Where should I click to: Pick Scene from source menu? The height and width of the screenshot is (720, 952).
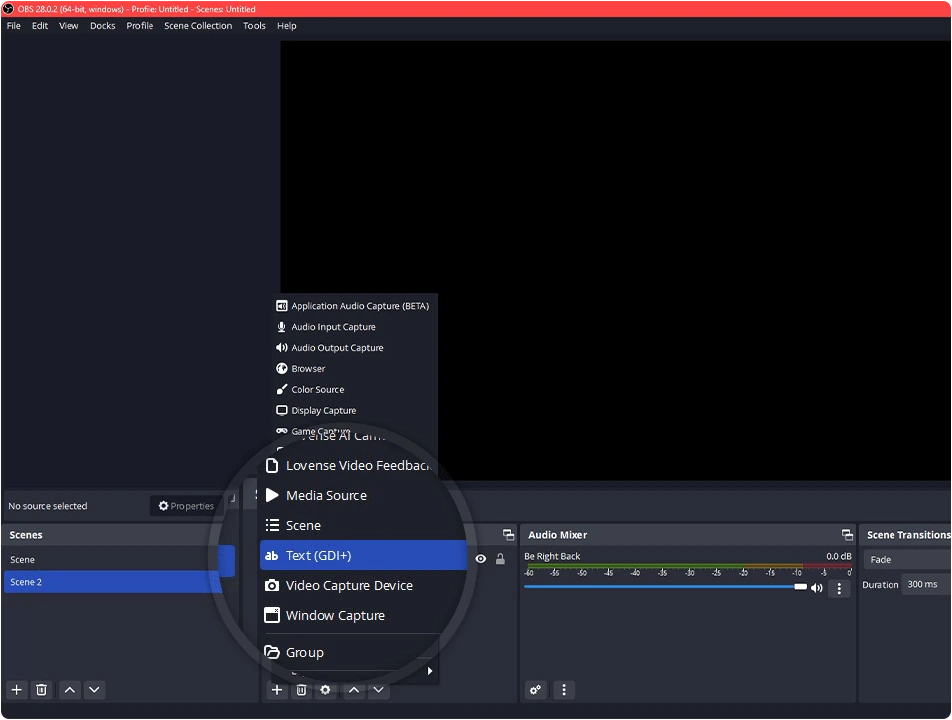[363, 525]
